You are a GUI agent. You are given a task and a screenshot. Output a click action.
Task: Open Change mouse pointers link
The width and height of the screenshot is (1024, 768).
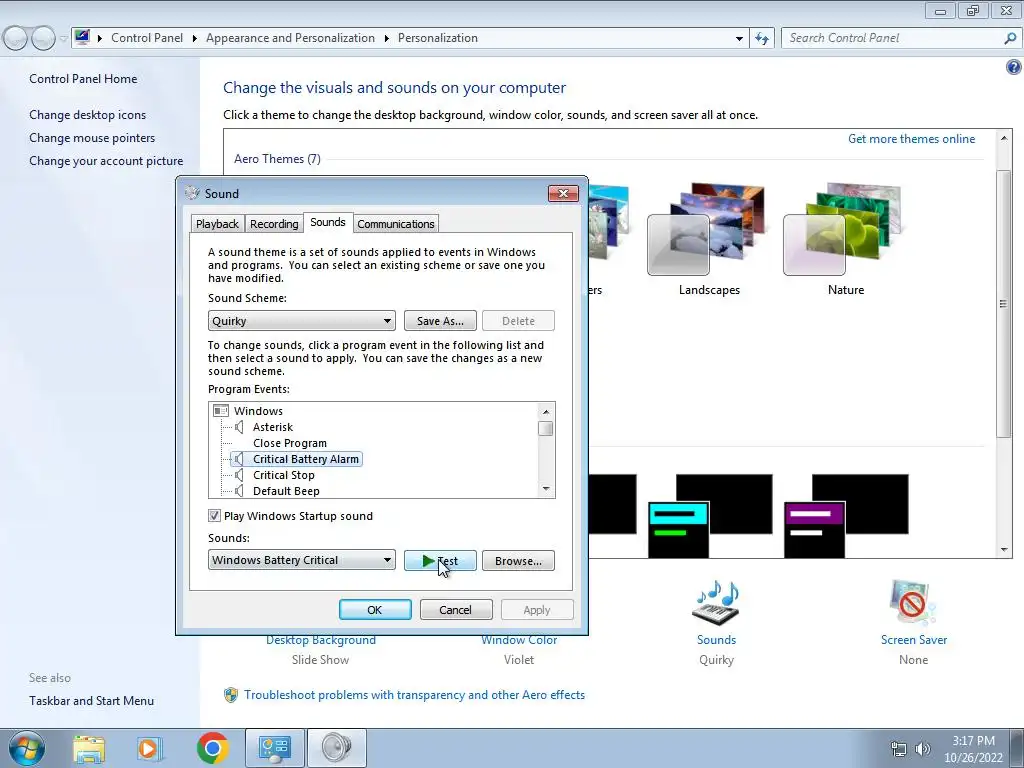[92, 138]
